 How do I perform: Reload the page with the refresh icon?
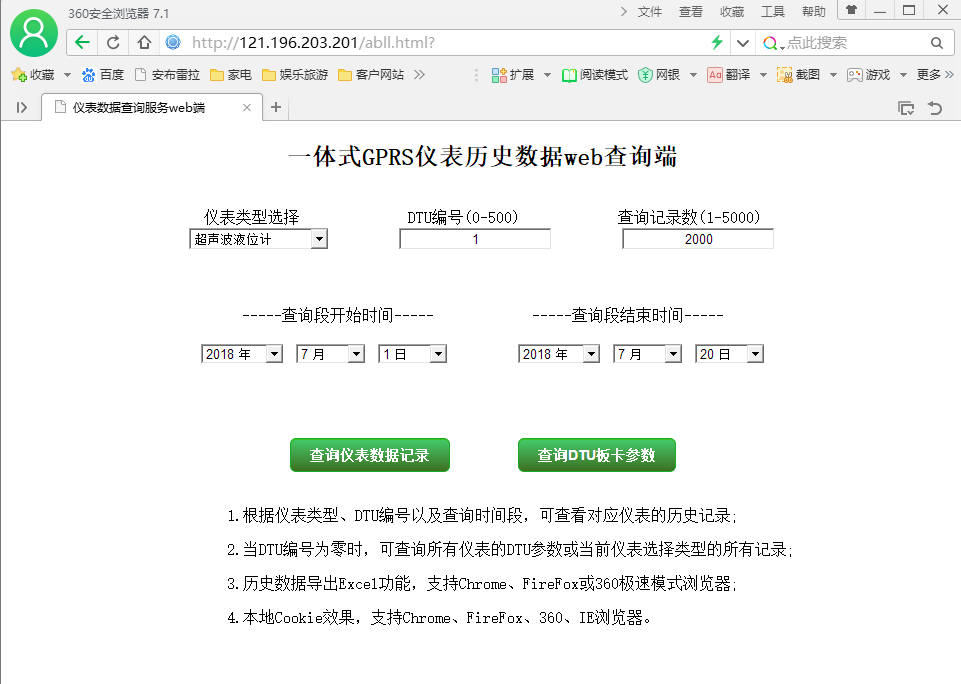tap(113, 42)
